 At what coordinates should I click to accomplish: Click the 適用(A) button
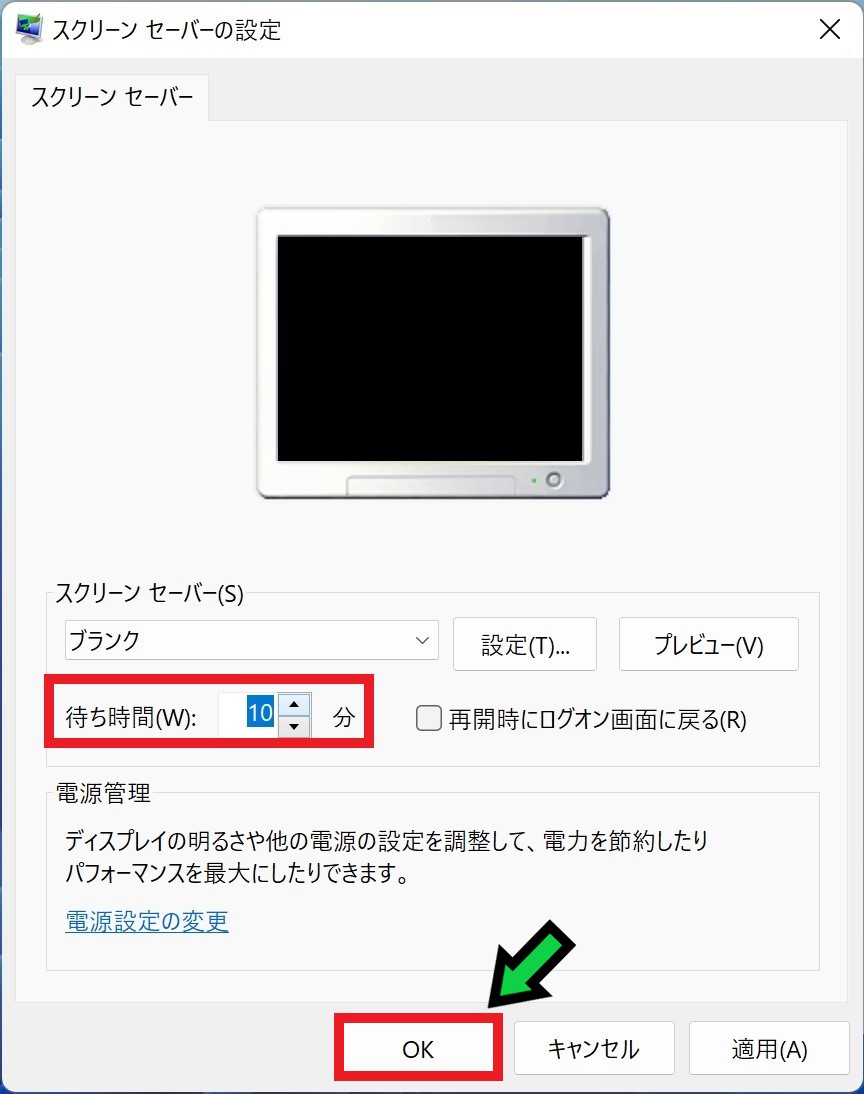(x=769, y=1049)
